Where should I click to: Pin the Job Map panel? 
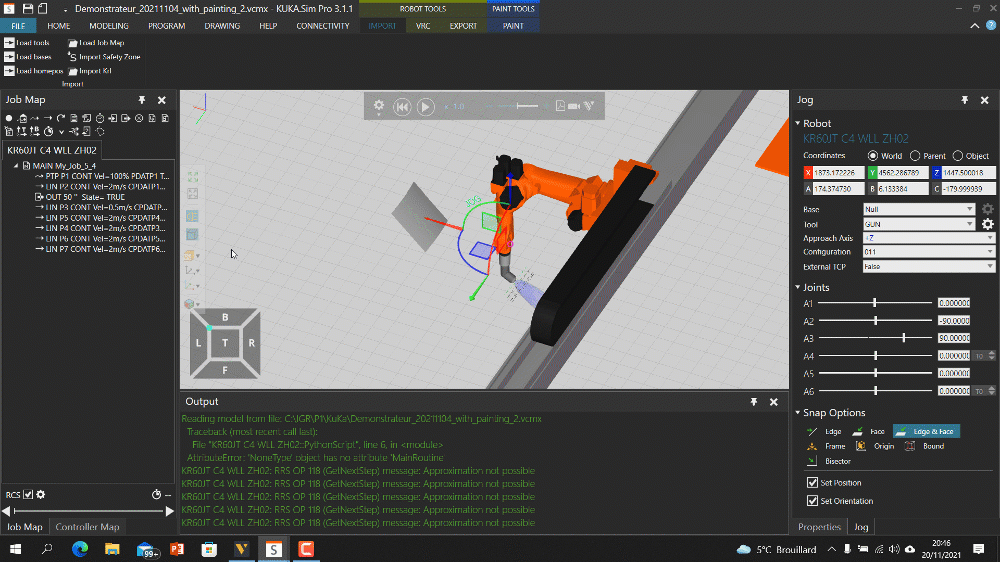(x=142, y=100)
